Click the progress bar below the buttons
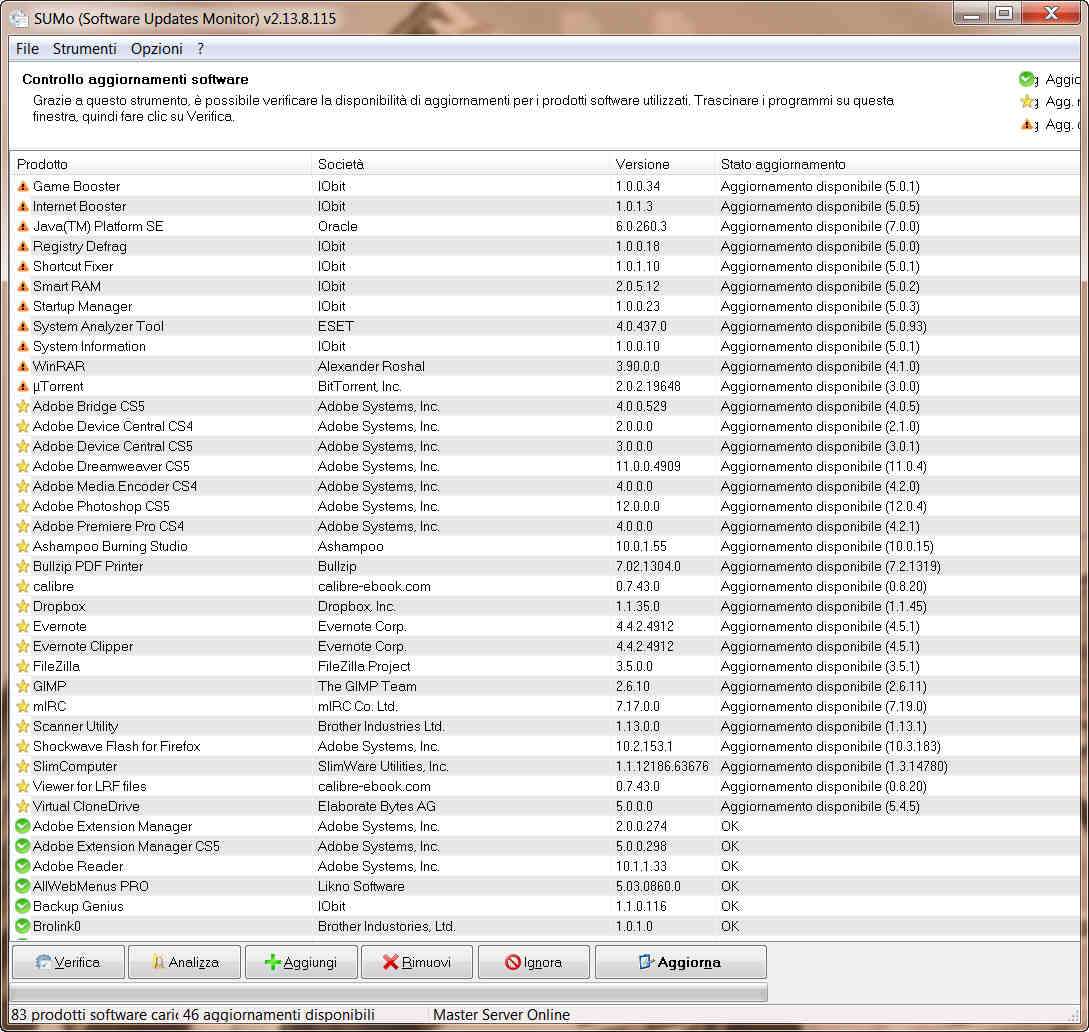The height and width of the screenshot is (1032, 1089). [389, 993]
